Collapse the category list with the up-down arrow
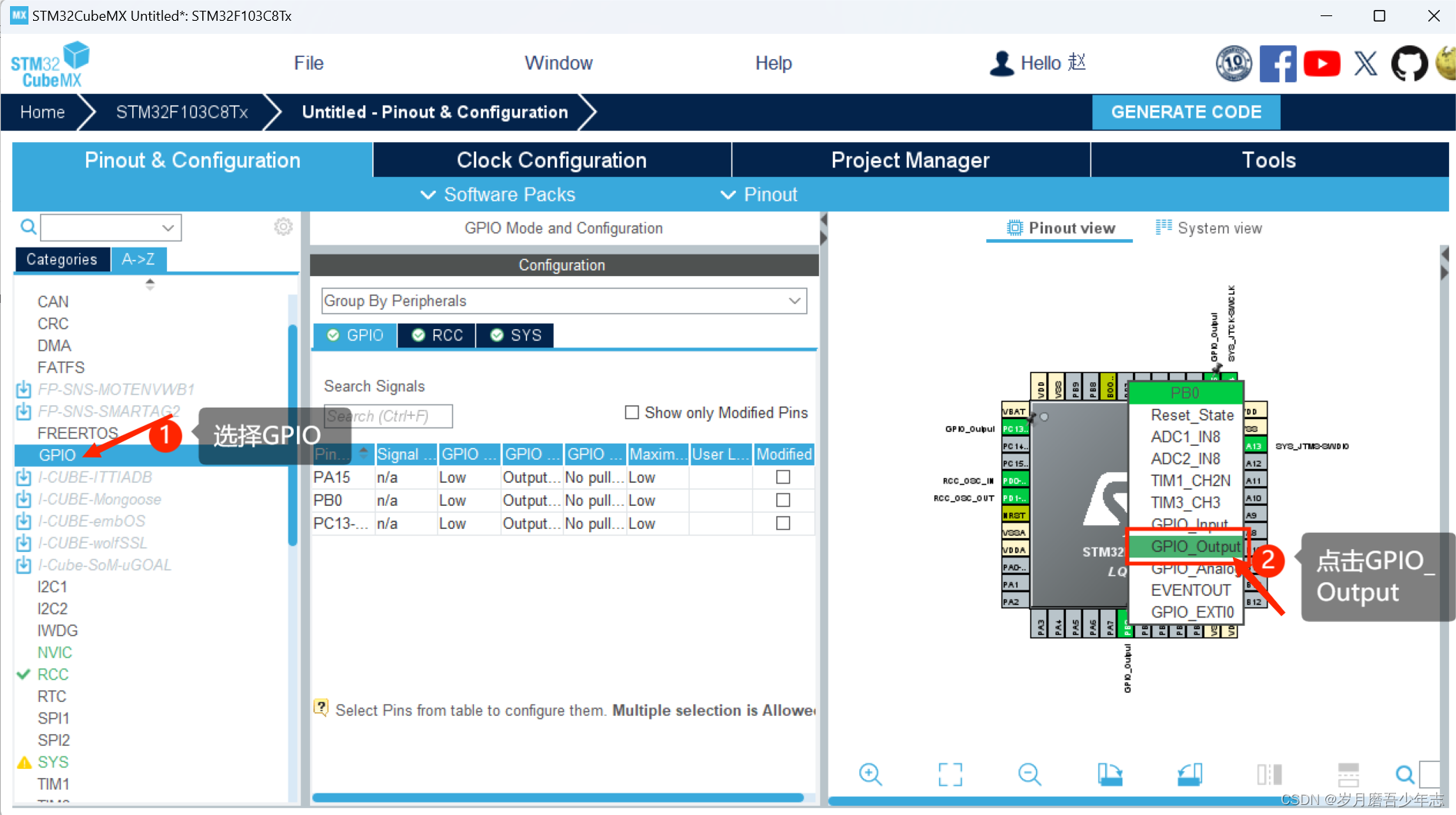The width and height of the screenshot is (1456, 815). [x=150, y=284]
